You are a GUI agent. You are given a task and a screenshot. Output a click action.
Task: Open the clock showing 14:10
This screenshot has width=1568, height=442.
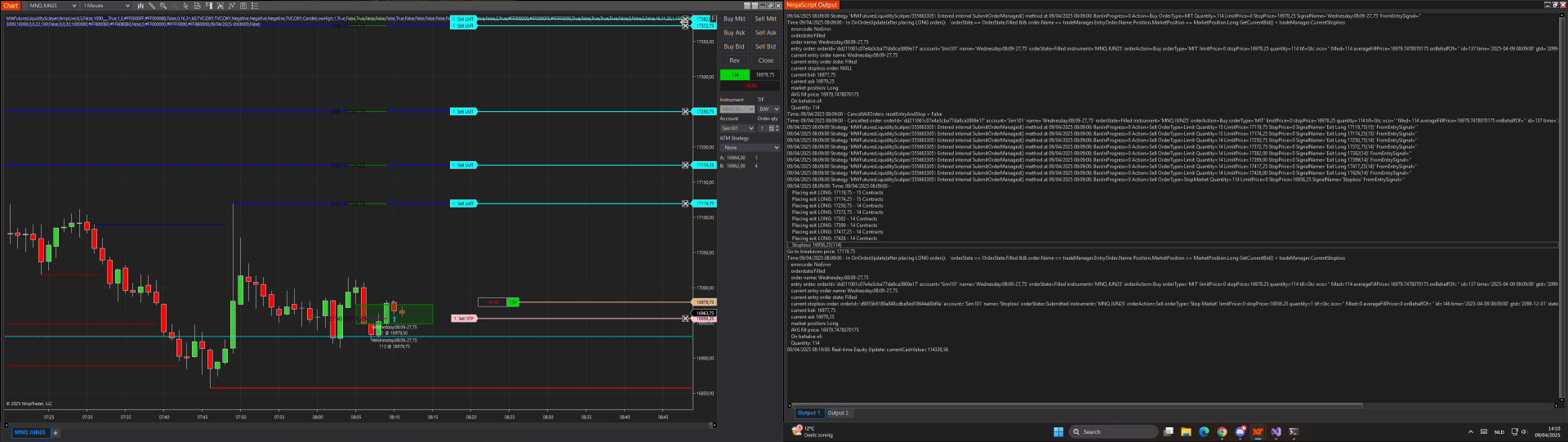1548,431
